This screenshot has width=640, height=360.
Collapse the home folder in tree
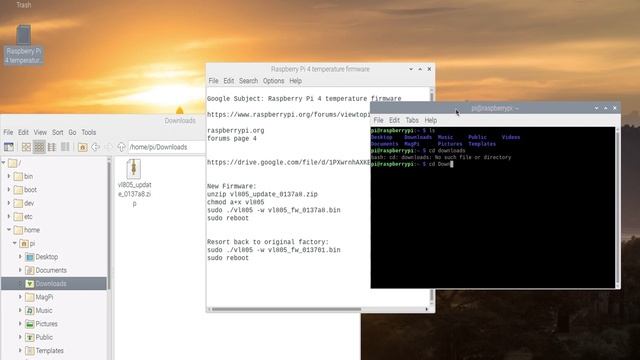click(x=9, y=230)
